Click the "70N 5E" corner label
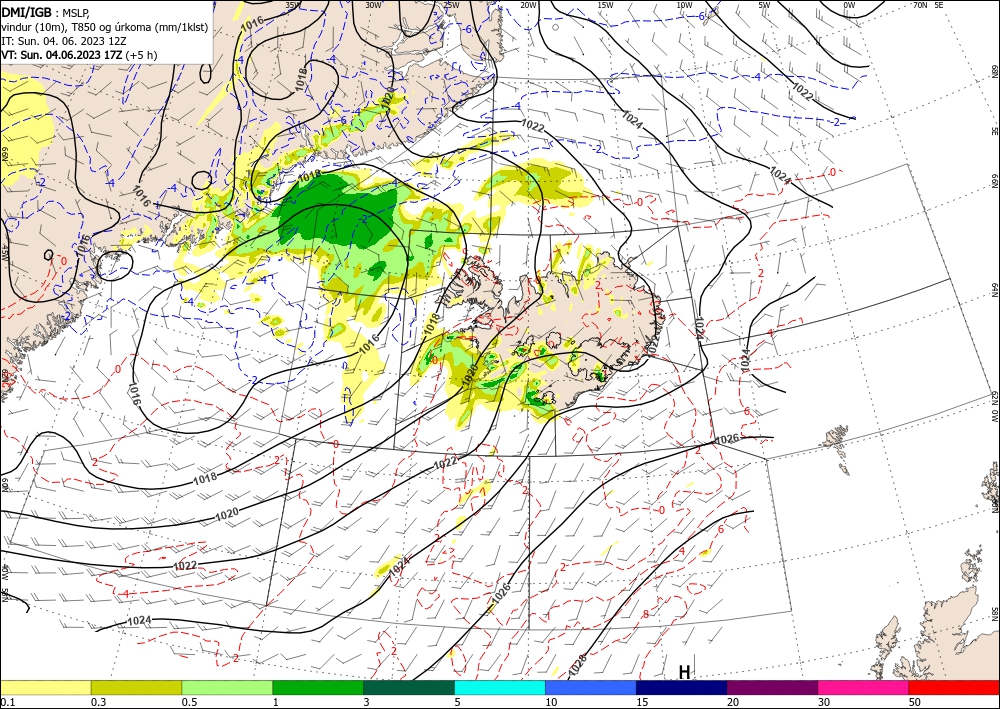 click(928, 4)
